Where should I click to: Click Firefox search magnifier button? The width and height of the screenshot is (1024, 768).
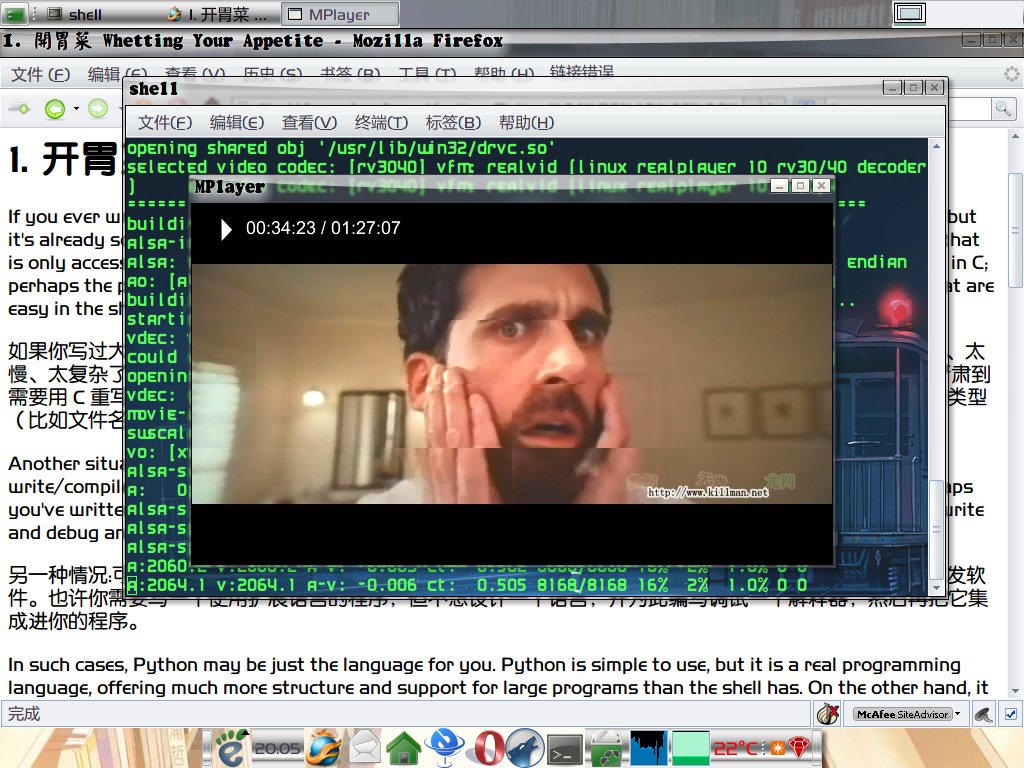coord(1003,108)
